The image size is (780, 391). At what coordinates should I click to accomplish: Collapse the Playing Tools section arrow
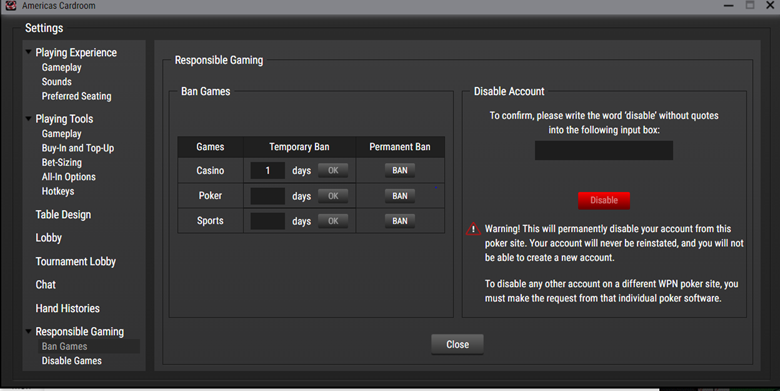tap(28, 118)
